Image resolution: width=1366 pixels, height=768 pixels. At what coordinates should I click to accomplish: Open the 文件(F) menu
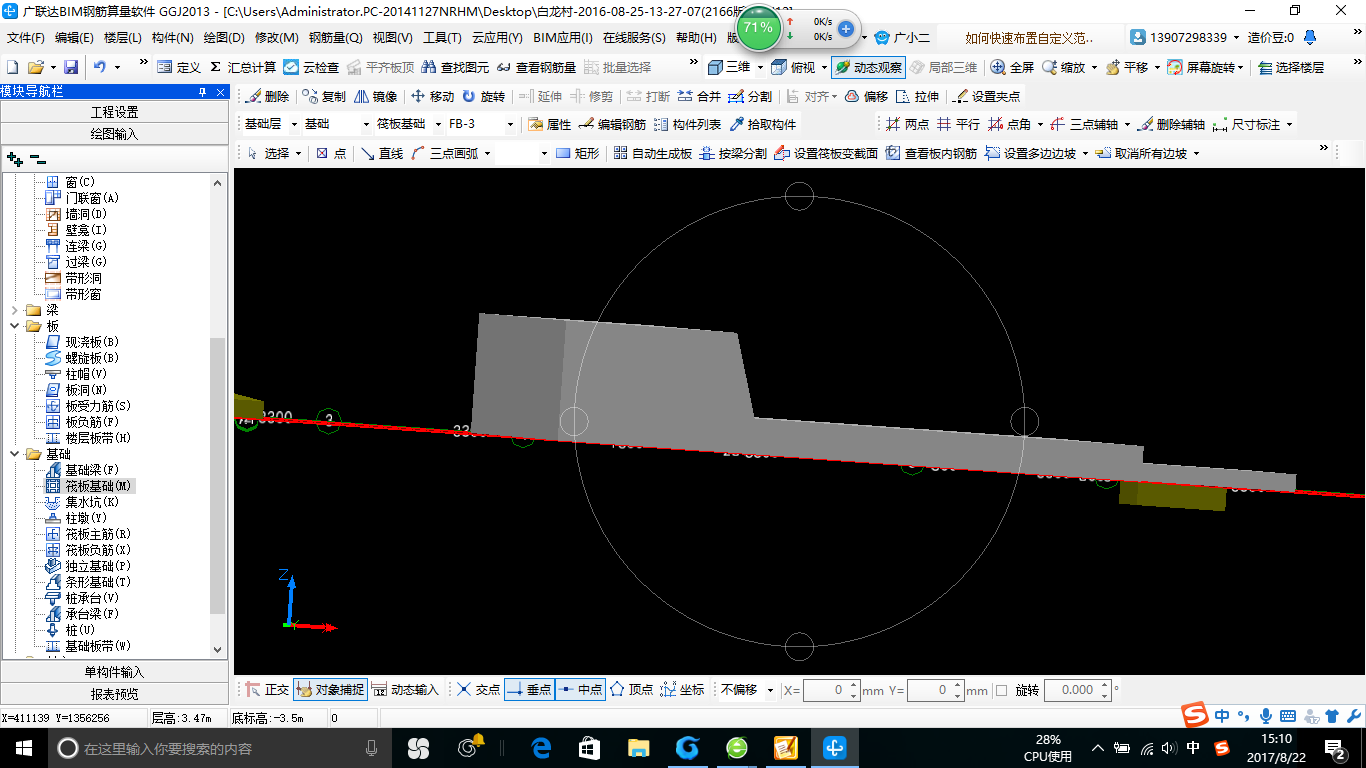(x=26, y=38)
